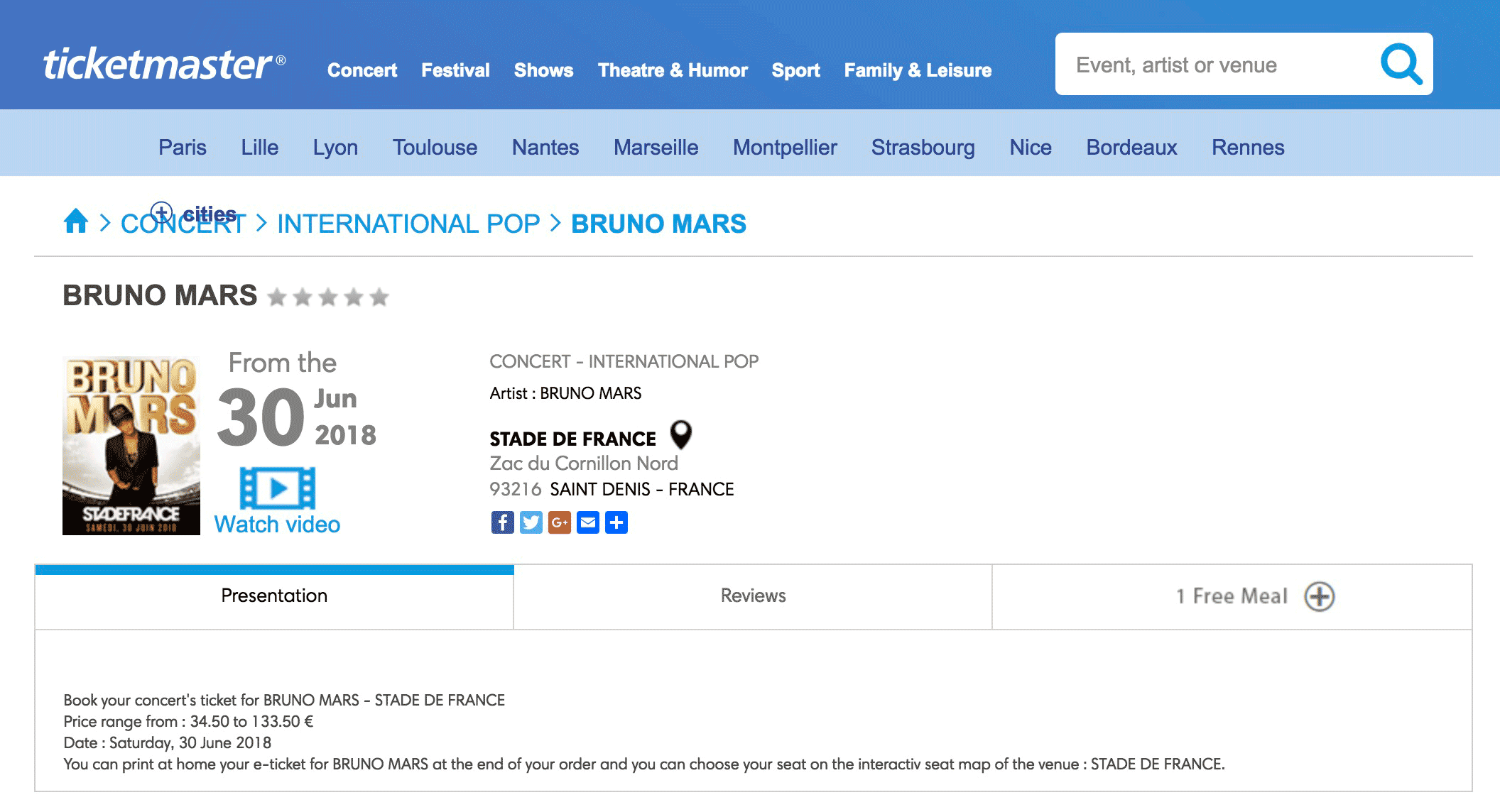The width and height of the screenshot is (1500, 812).
Task: Switch to the Reviews tab
Action: tap(753, 596)
